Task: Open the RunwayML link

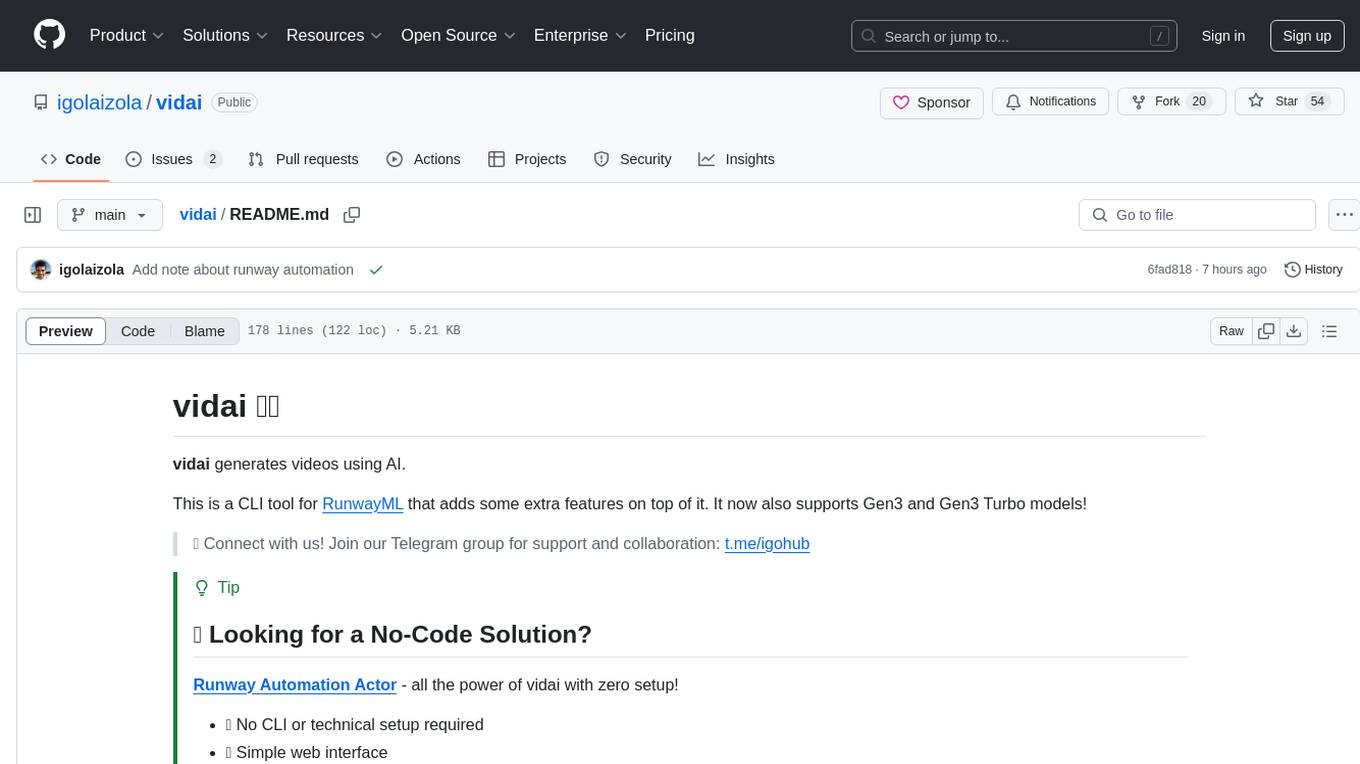Action: [362, 504]
